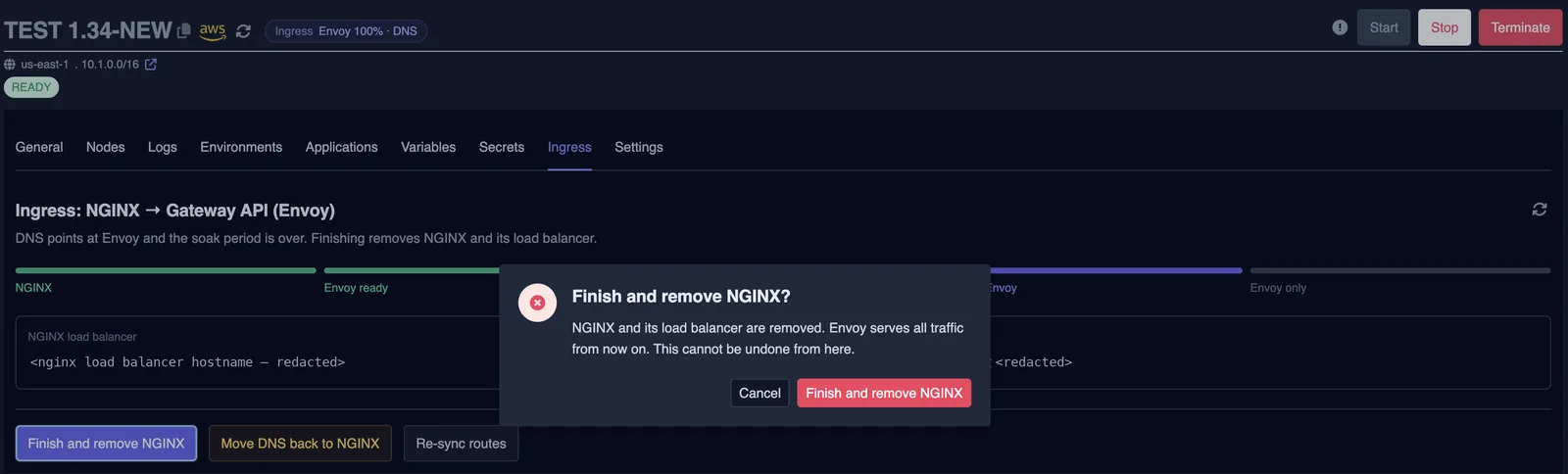The image size is (1568, 474).
Task: Click the nginx load balancer hostname text
Action: tap(187, 362)
